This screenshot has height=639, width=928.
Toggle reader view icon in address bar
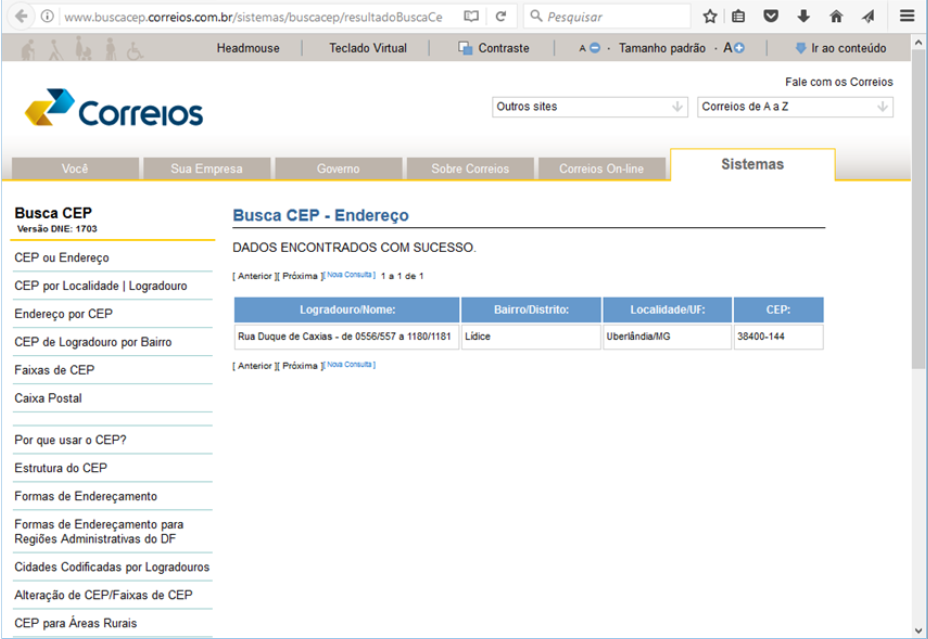(x=471, y=17)
